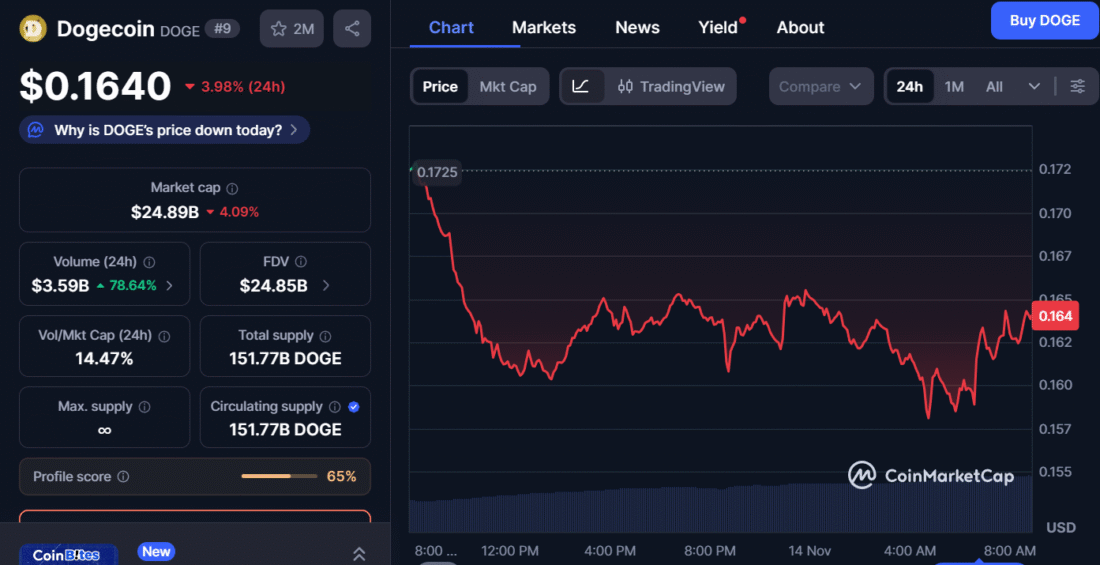Click info icon next to FDV

(301, 262)
